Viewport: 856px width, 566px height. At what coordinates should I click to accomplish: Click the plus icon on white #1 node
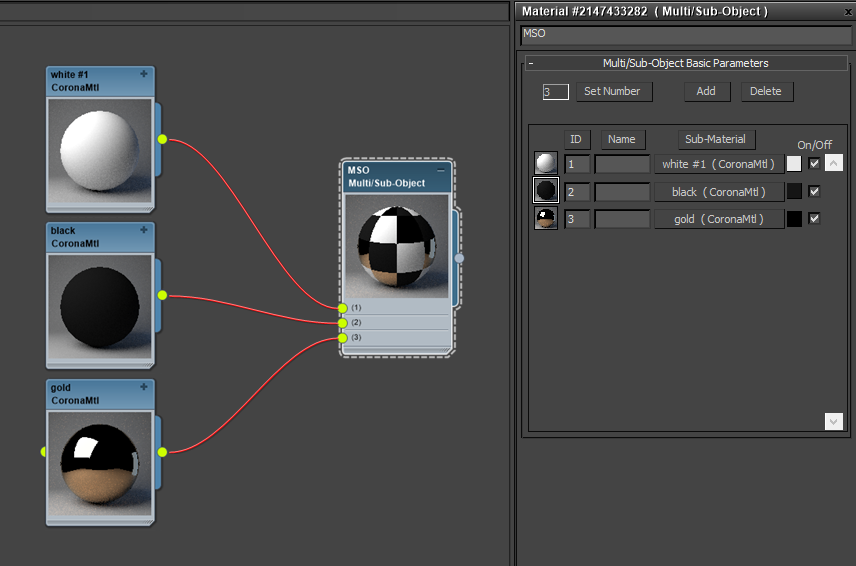click(x=144, y=74)
